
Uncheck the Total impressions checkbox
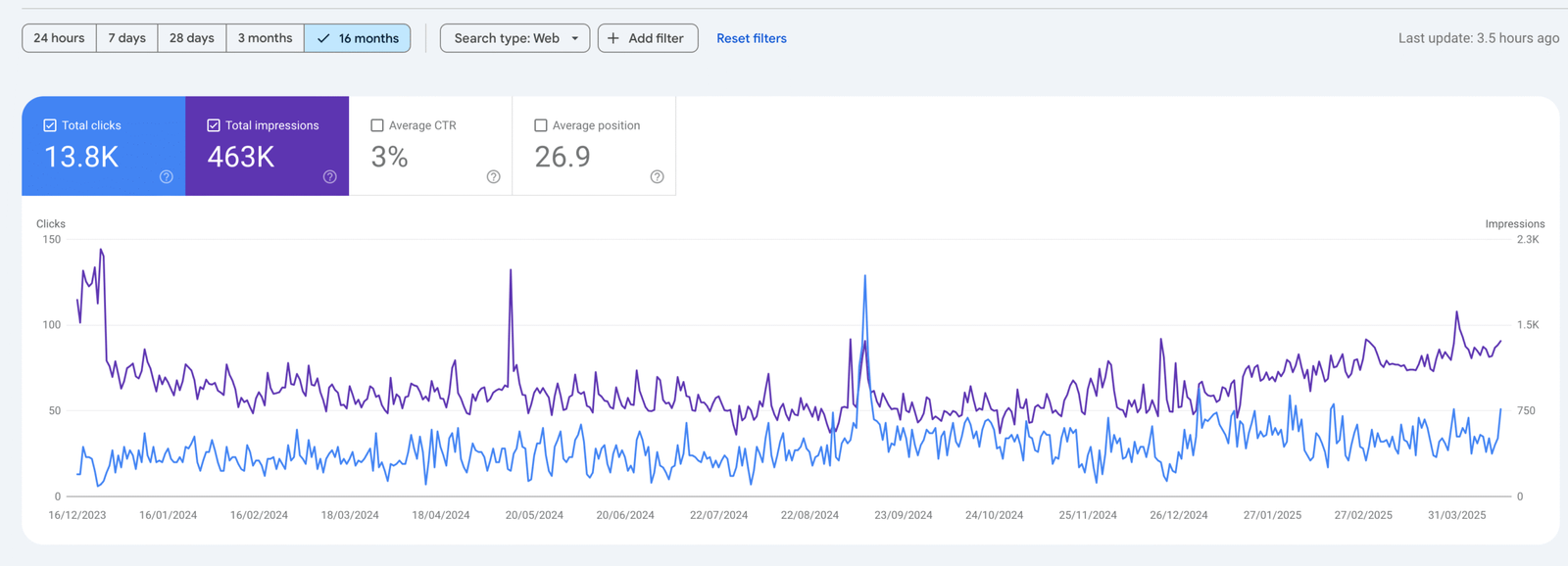(214, 125)
